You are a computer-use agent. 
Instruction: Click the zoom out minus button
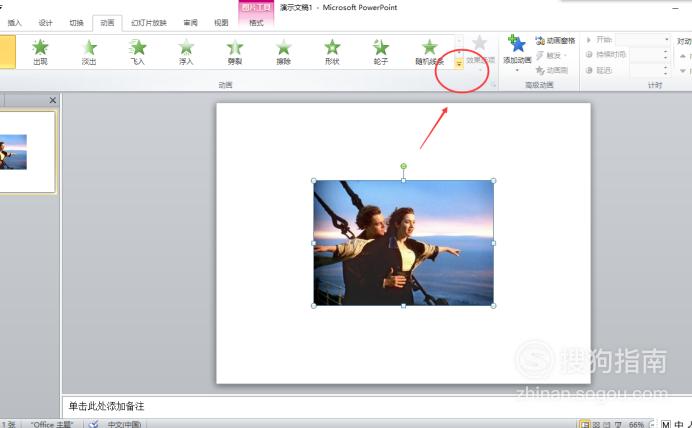(651, 424)
